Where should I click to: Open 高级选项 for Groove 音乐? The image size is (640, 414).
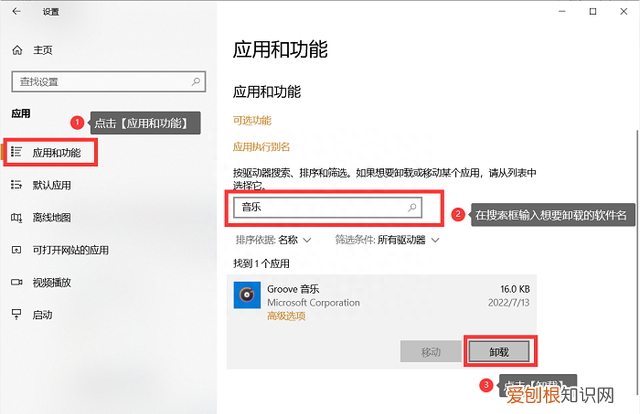click(286, 316)
